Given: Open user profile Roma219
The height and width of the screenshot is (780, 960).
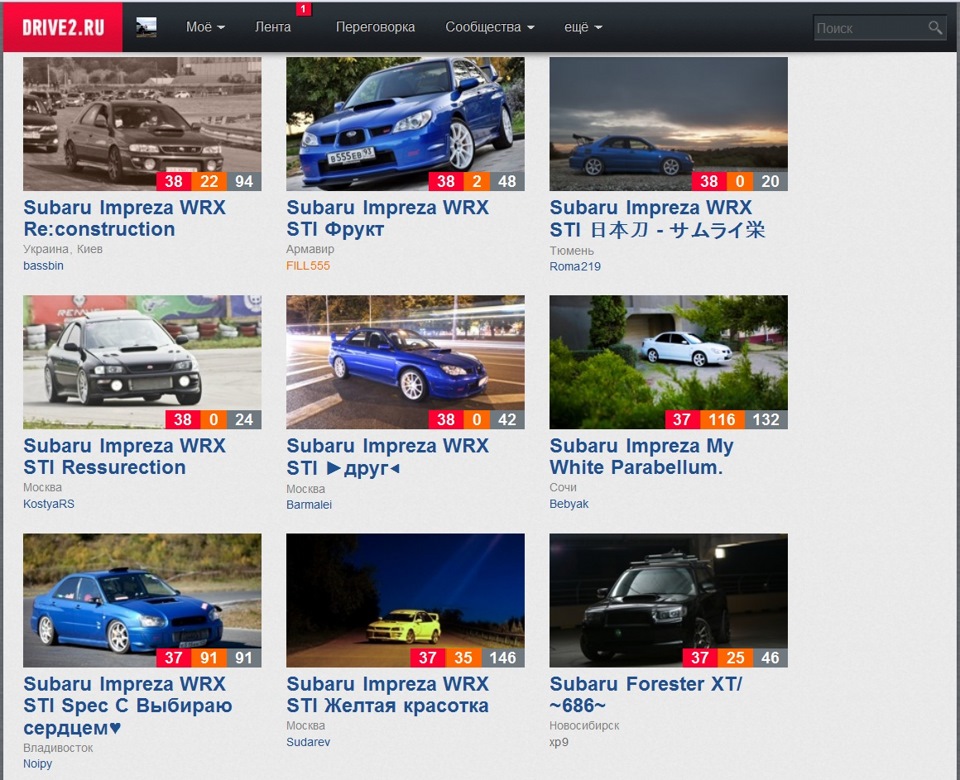Looking at the screenshot, I should (x=575, y=266).
